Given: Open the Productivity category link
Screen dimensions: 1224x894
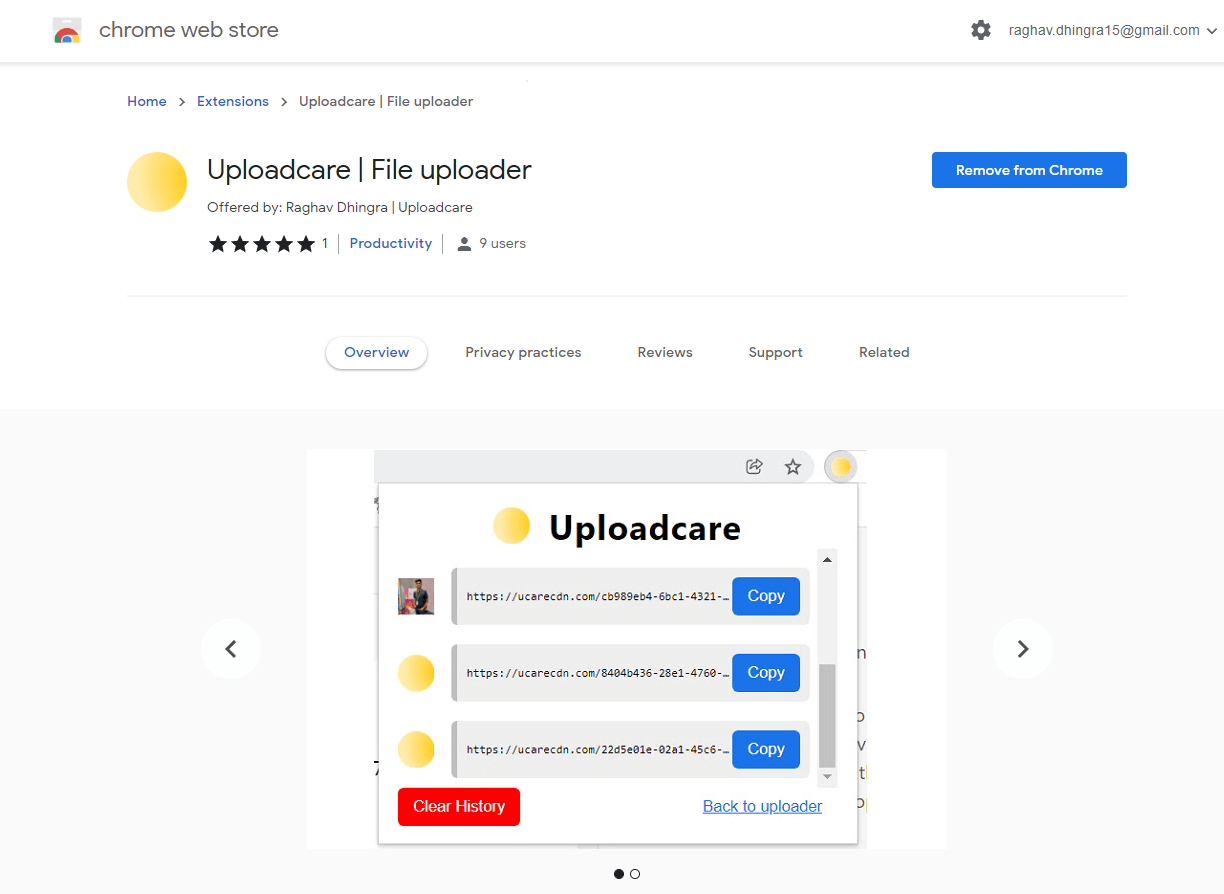Looking at the screenshot, I should pos(390,243).
